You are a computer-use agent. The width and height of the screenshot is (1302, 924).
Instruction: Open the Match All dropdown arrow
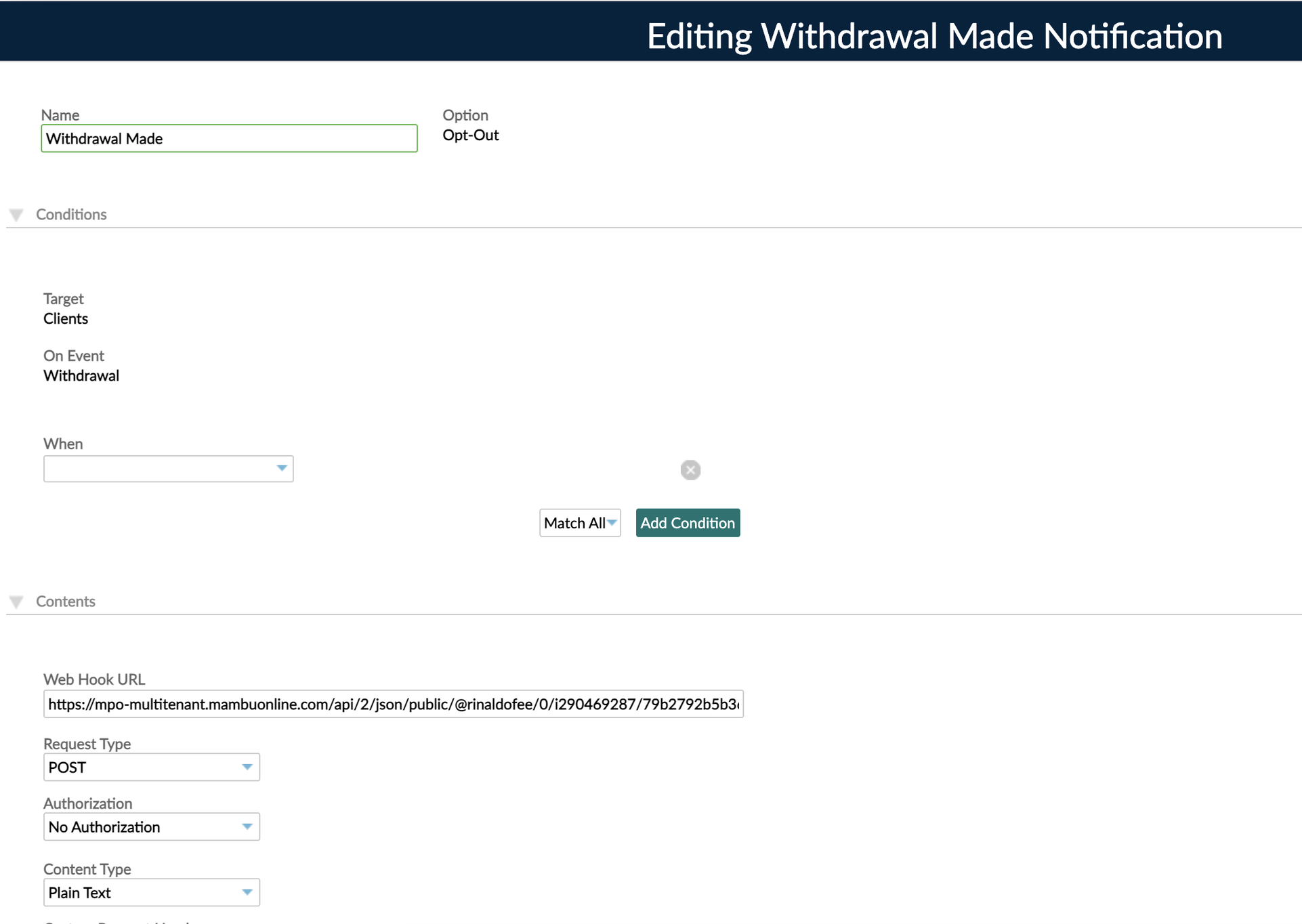(x=612, y=522)
